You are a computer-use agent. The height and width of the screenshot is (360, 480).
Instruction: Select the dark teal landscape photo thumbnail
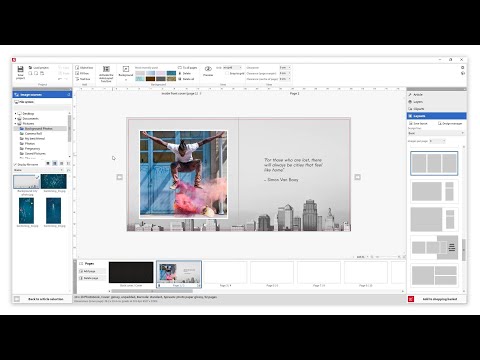[x=54, y=182]
